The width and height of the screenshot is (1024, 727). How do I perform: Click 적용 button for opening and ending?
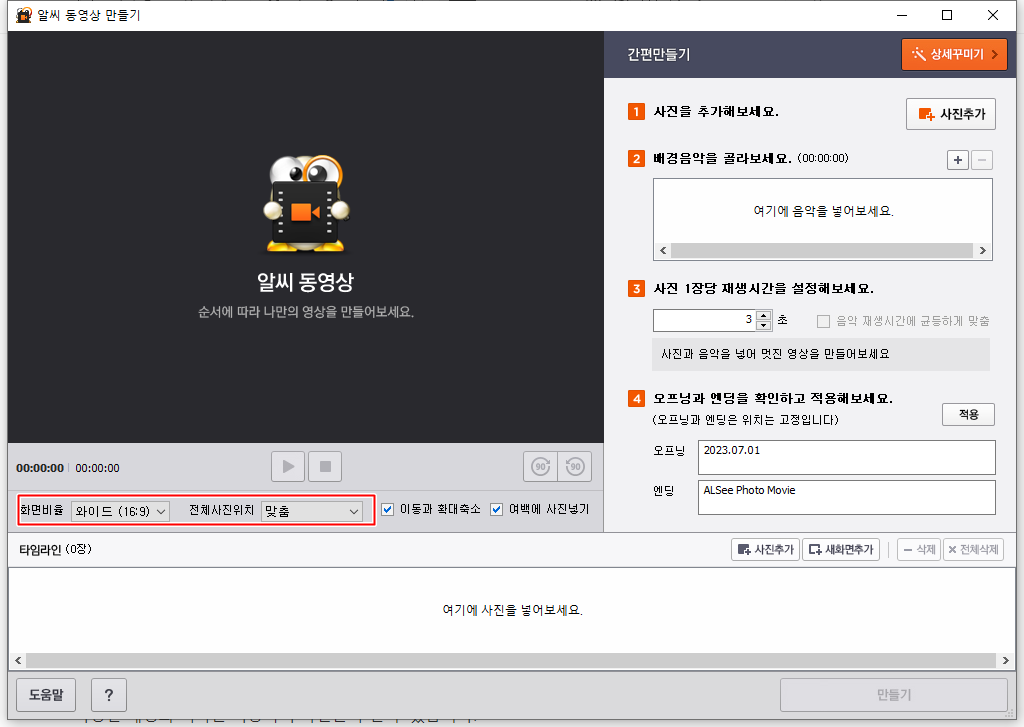tap(968, 414)
